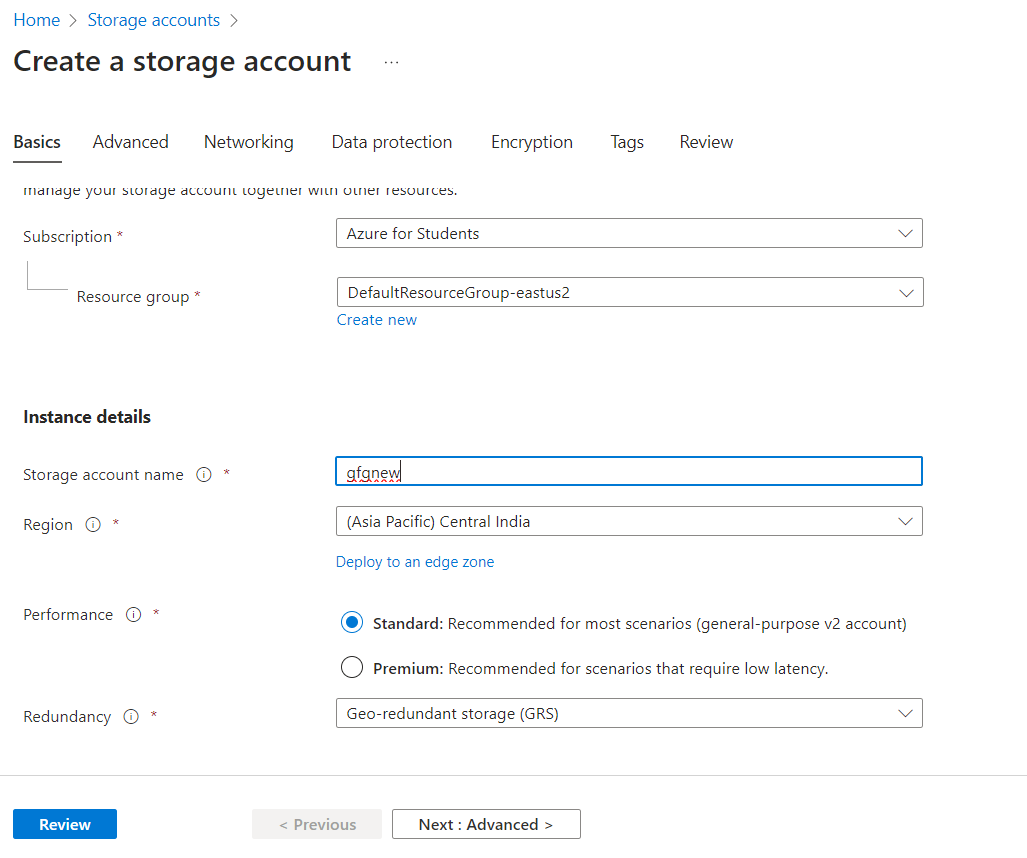Click info icon beside Performance label
Screen dimensions: 1027x858
coord(133,615)
